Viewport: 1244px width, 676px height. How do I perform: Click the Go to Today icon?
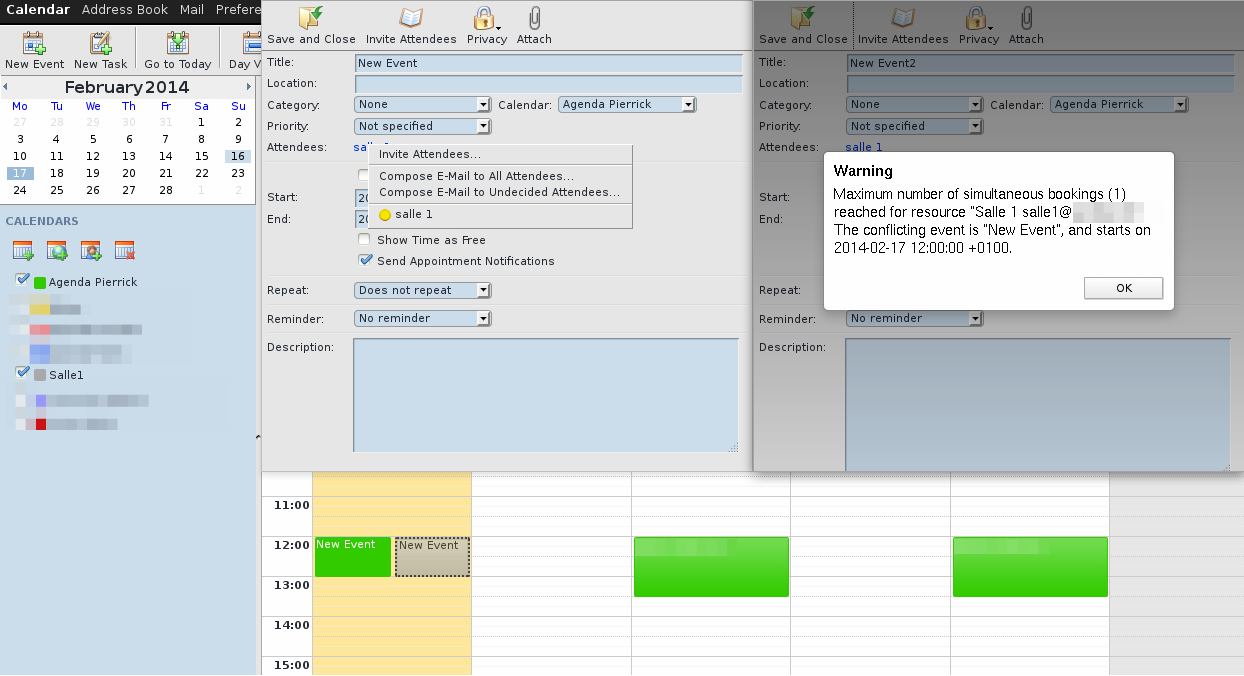[x=178, y=43]
